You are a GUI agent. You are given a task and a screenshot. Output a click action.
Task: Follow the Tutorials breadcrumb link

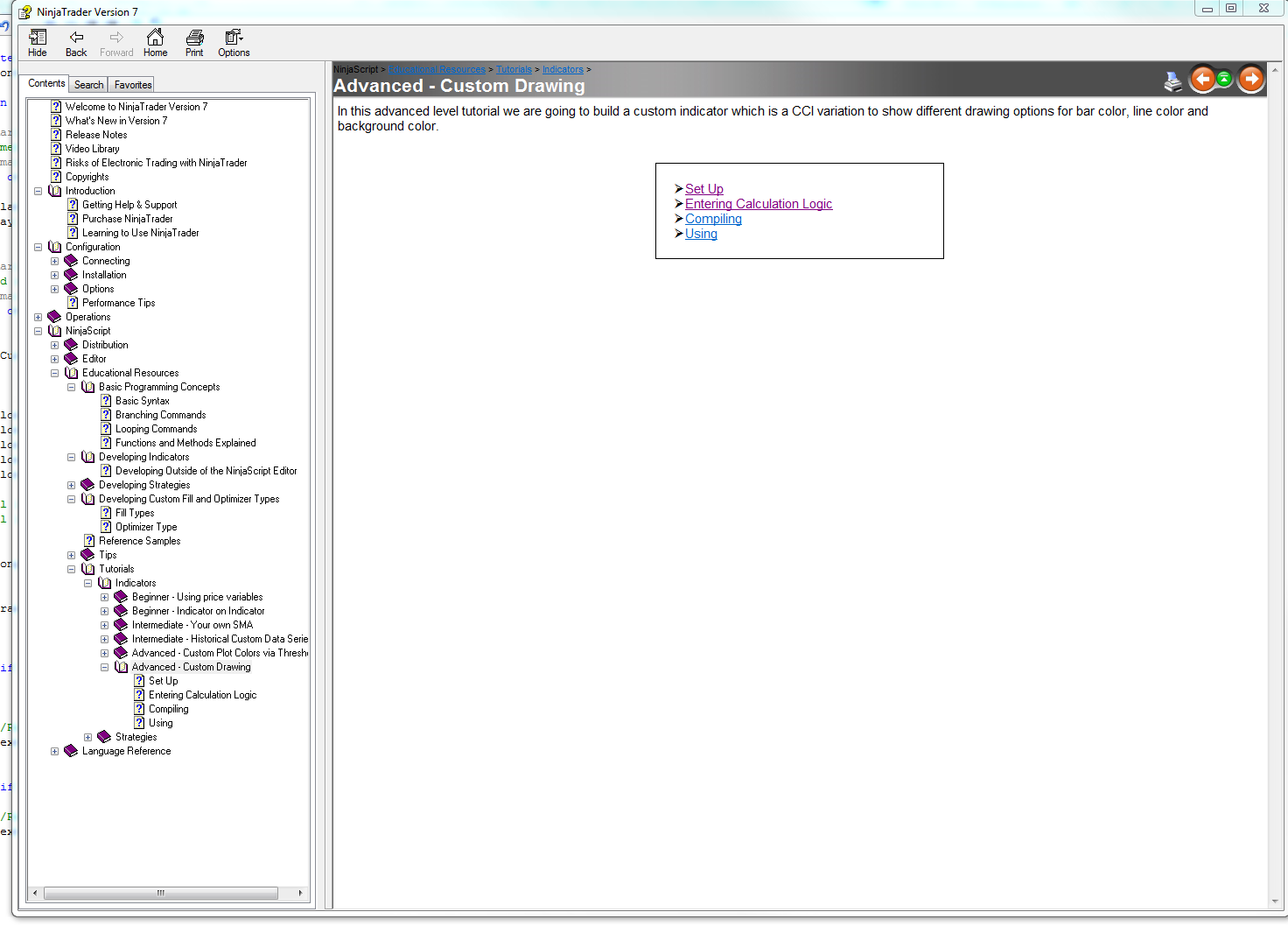(514, 70)
